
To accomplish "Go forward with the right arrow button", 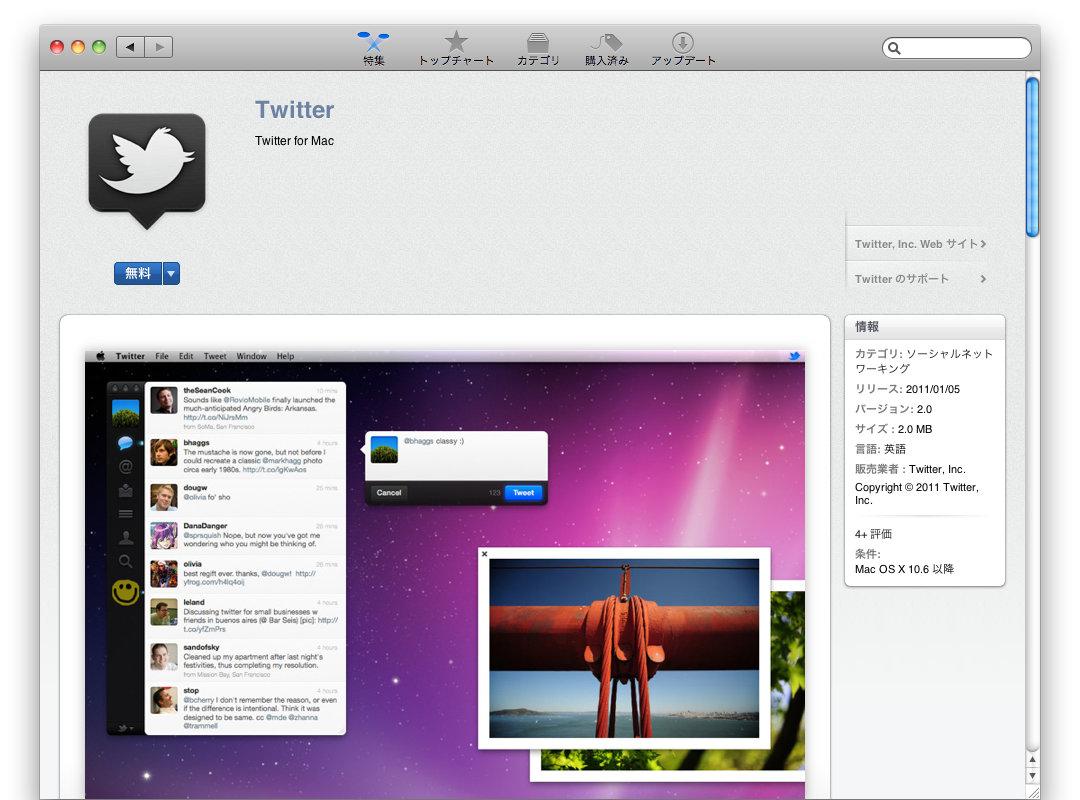I will 159,47.
